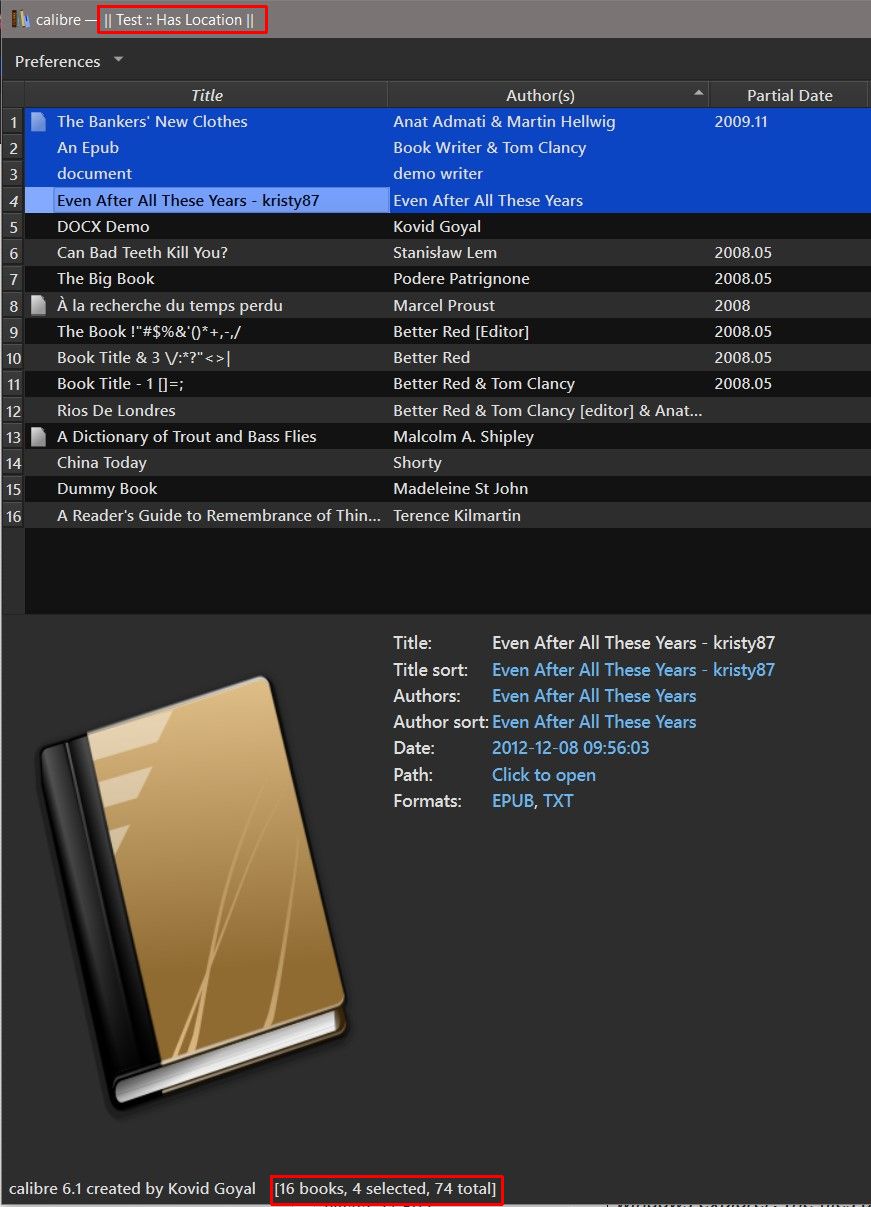Image resolution: width=871 pixels, height=1207 pixels.
Task: Select the book 'The Bankers' New Clothes'
Action: 152,122
